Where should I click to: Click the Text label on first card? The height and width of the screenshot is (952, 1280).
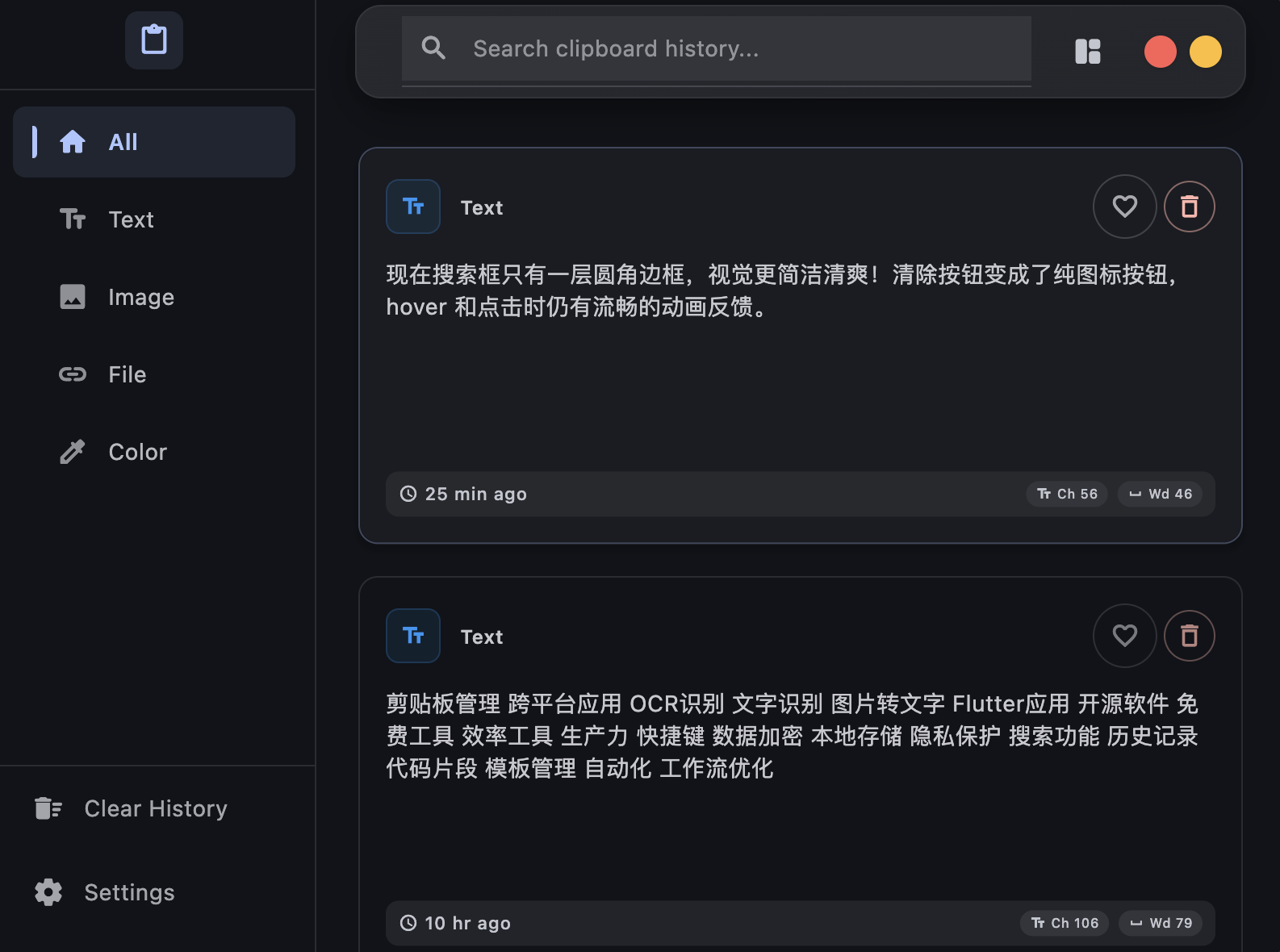[x=482, y=207]
